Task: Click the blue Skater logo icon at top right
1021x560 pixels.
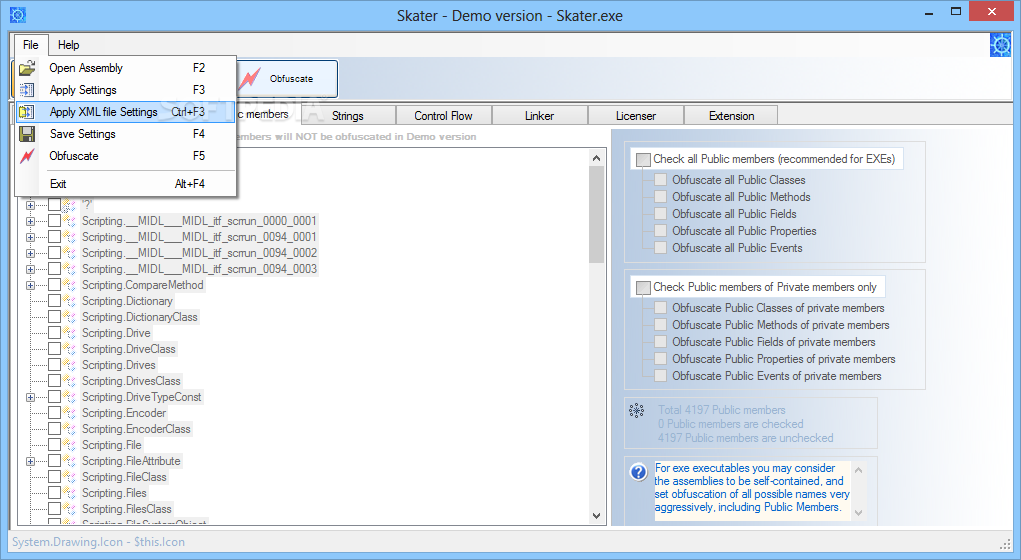Action: tap(1000, 45)
